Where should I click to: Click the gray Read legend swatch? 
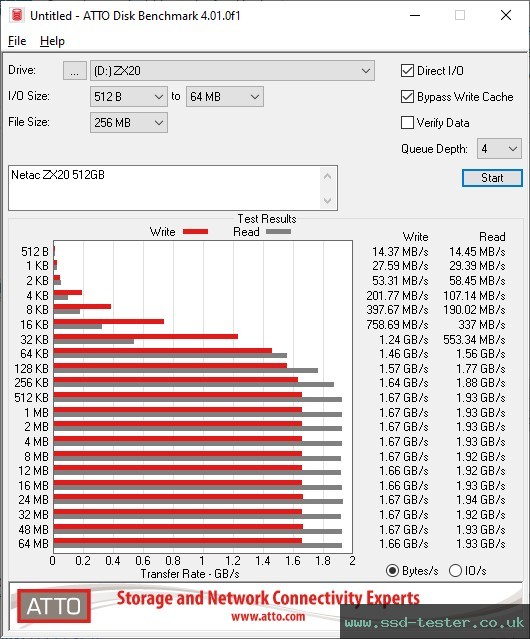pos(278,231)
